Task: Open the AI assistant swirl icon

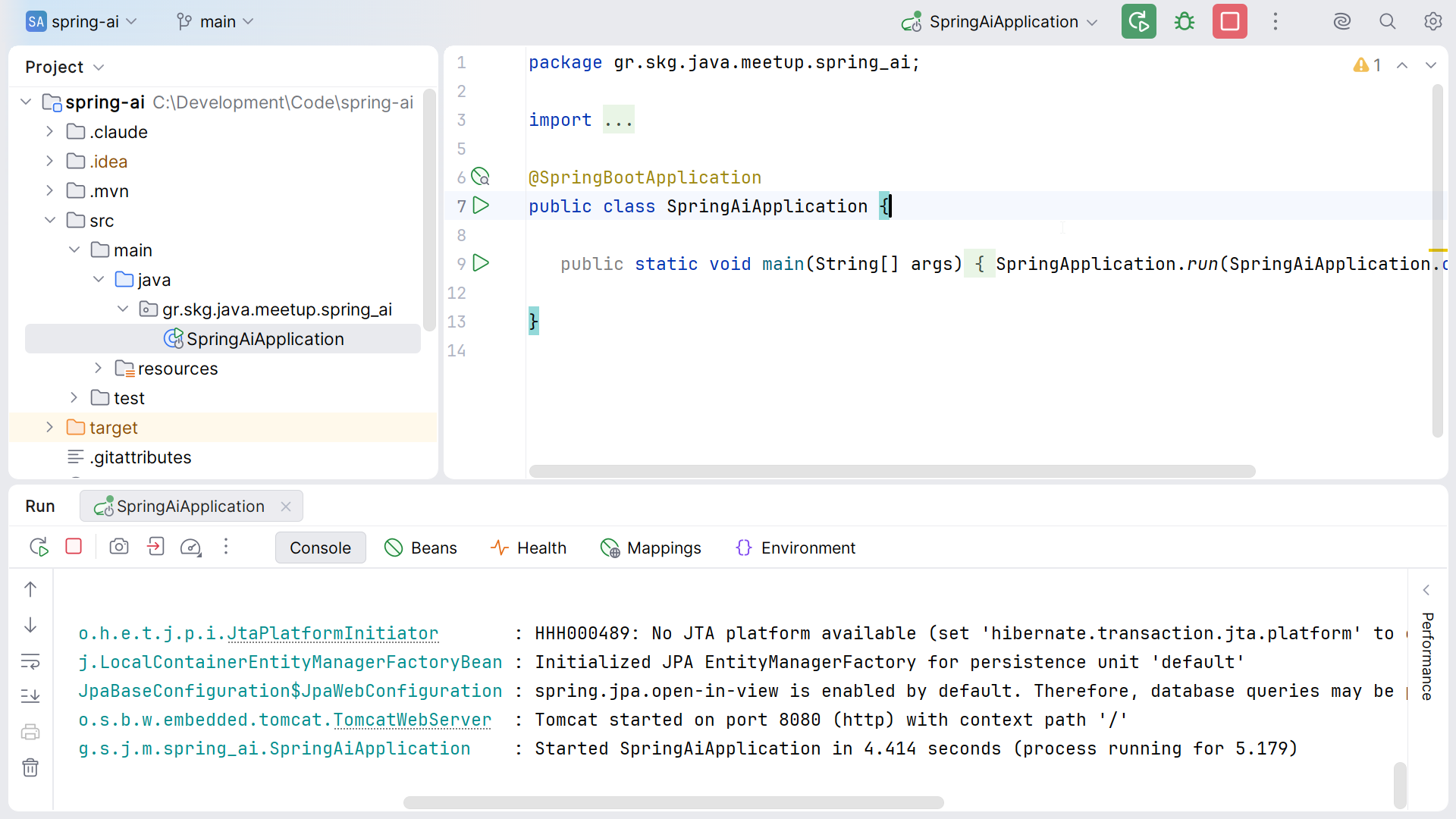Action: point(1342,21)
